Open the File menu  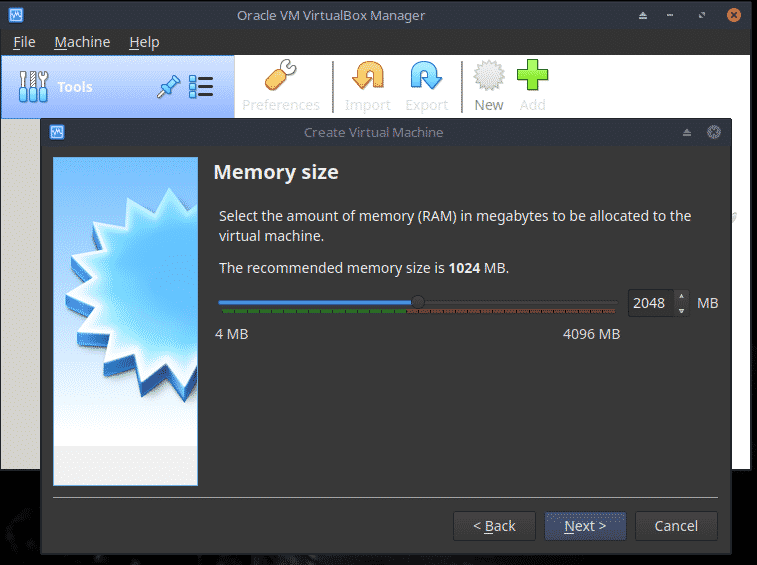(24, 42)
